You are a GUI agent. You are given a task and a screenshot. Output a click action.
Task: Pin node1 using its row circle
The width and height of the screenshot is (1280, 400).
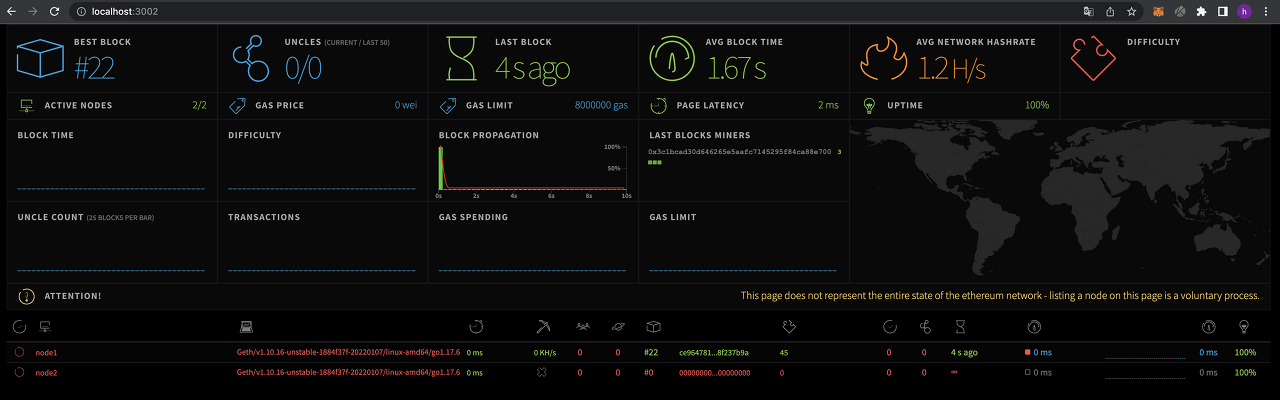coord(19,352)
